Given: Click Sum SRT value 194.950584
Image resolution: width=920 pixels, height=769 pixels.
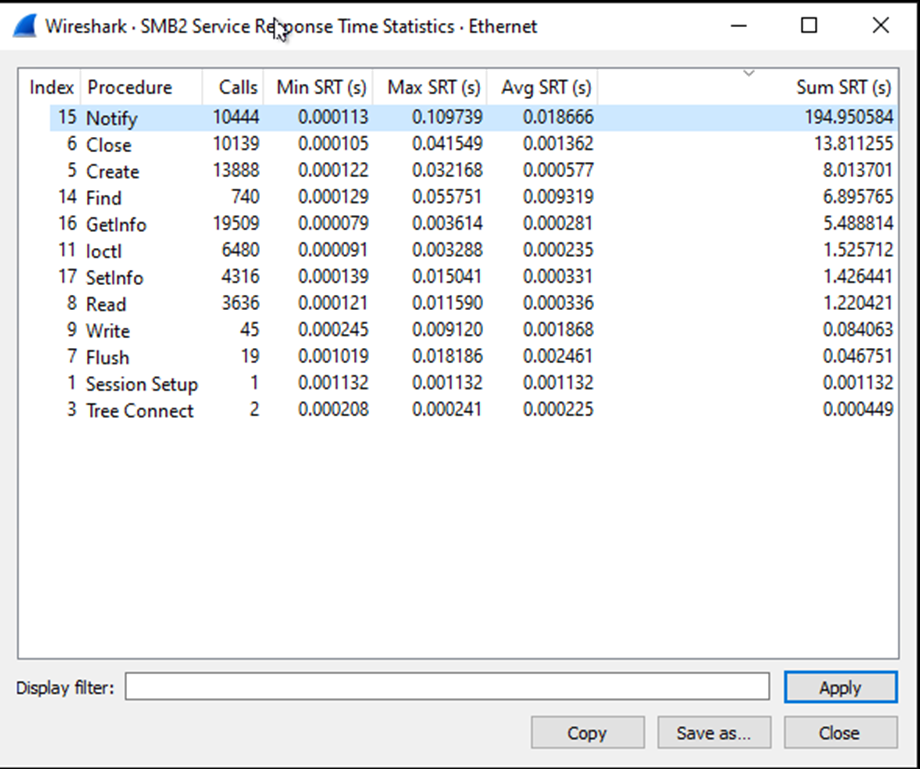Looking at the screenshot, I should (849, 117).
